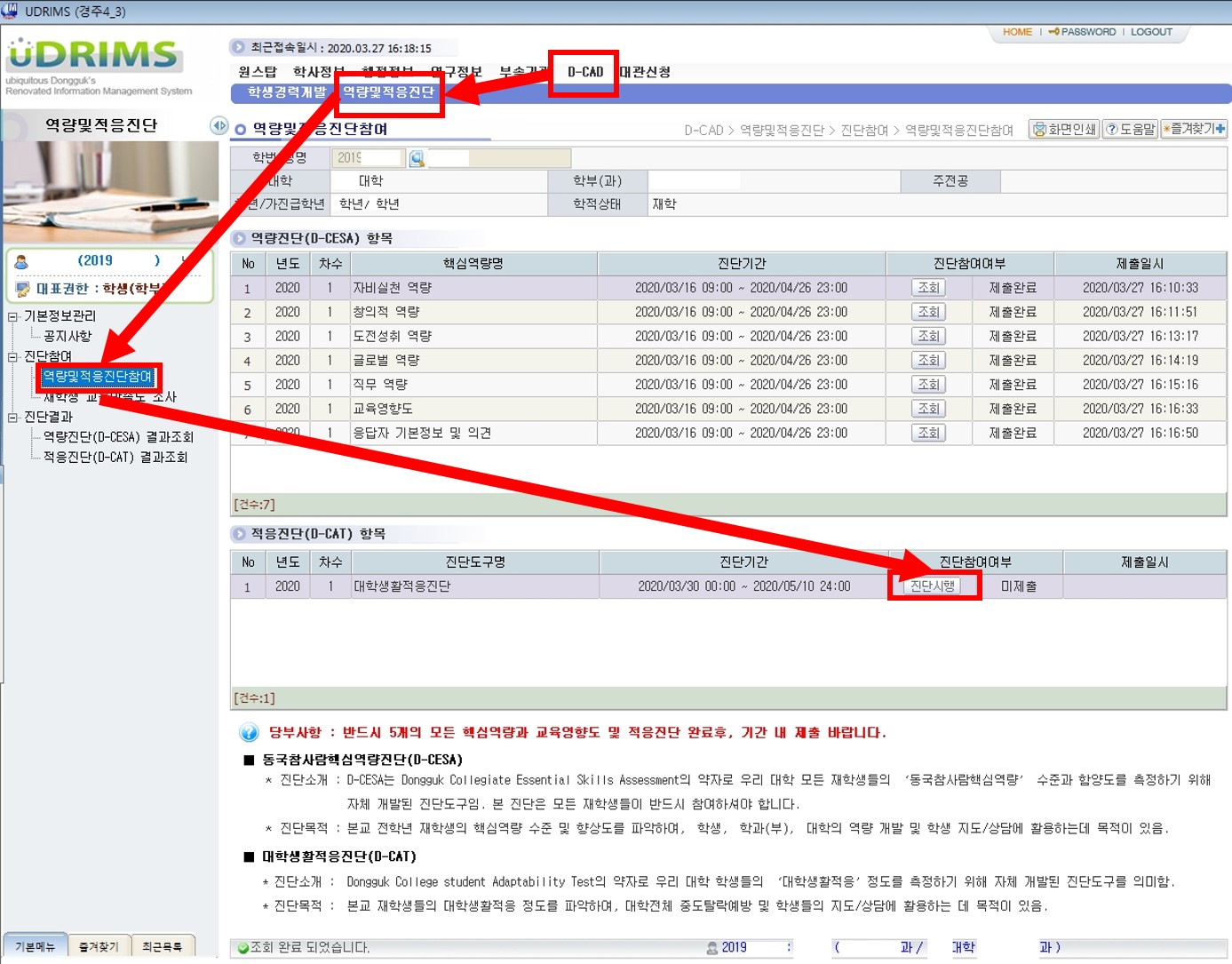Add page to 즐겨찾기 favorites

pos(1194,129)
